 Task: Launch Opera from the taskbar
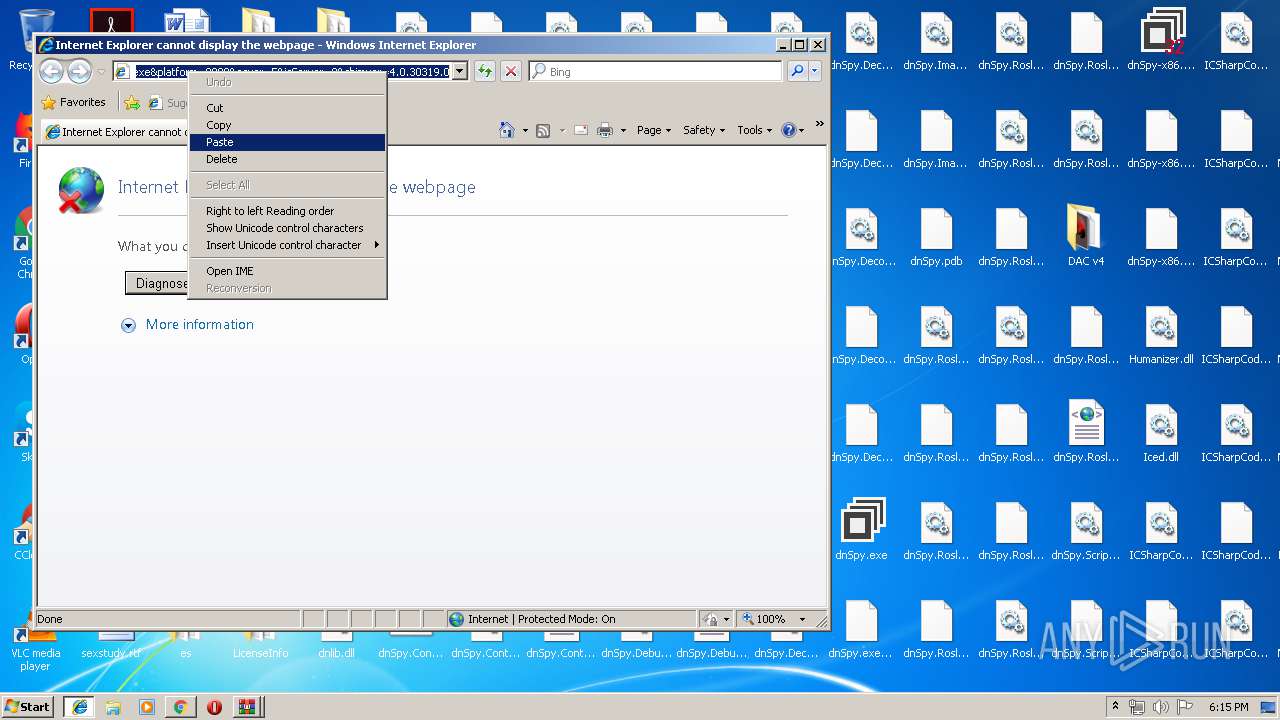click(214, 706)
